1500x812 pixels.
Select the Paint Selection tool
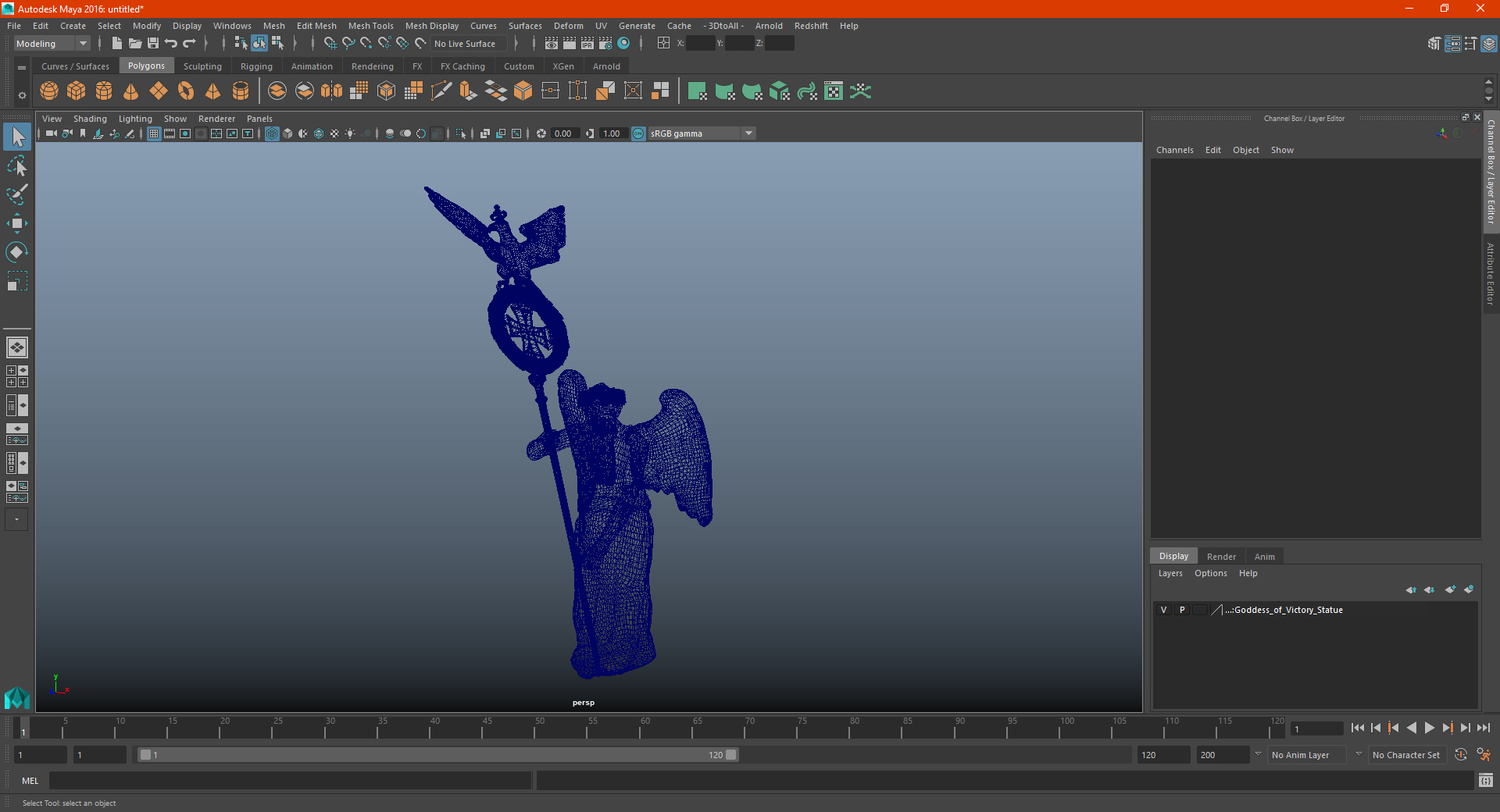coord(16,194)
